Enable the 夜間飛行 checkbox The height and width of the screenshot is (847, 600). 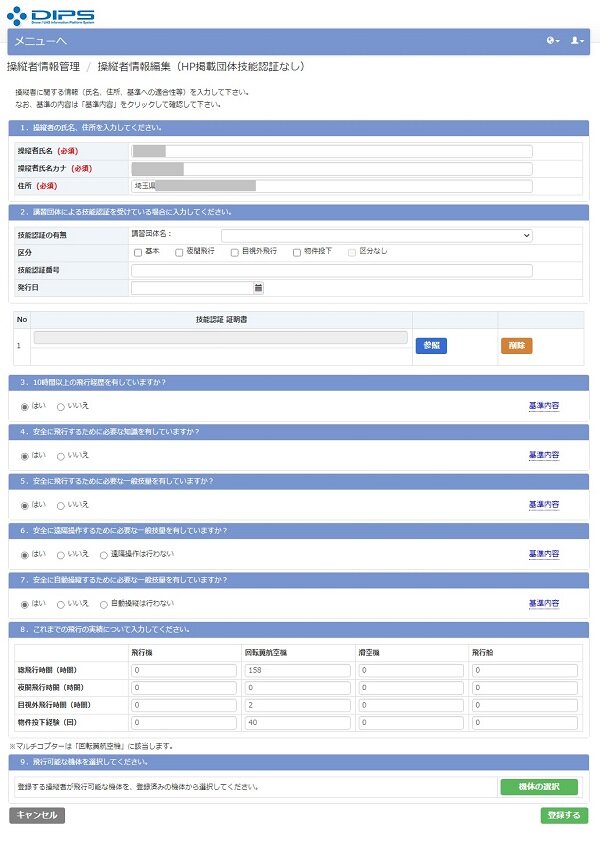click(179, 252)
